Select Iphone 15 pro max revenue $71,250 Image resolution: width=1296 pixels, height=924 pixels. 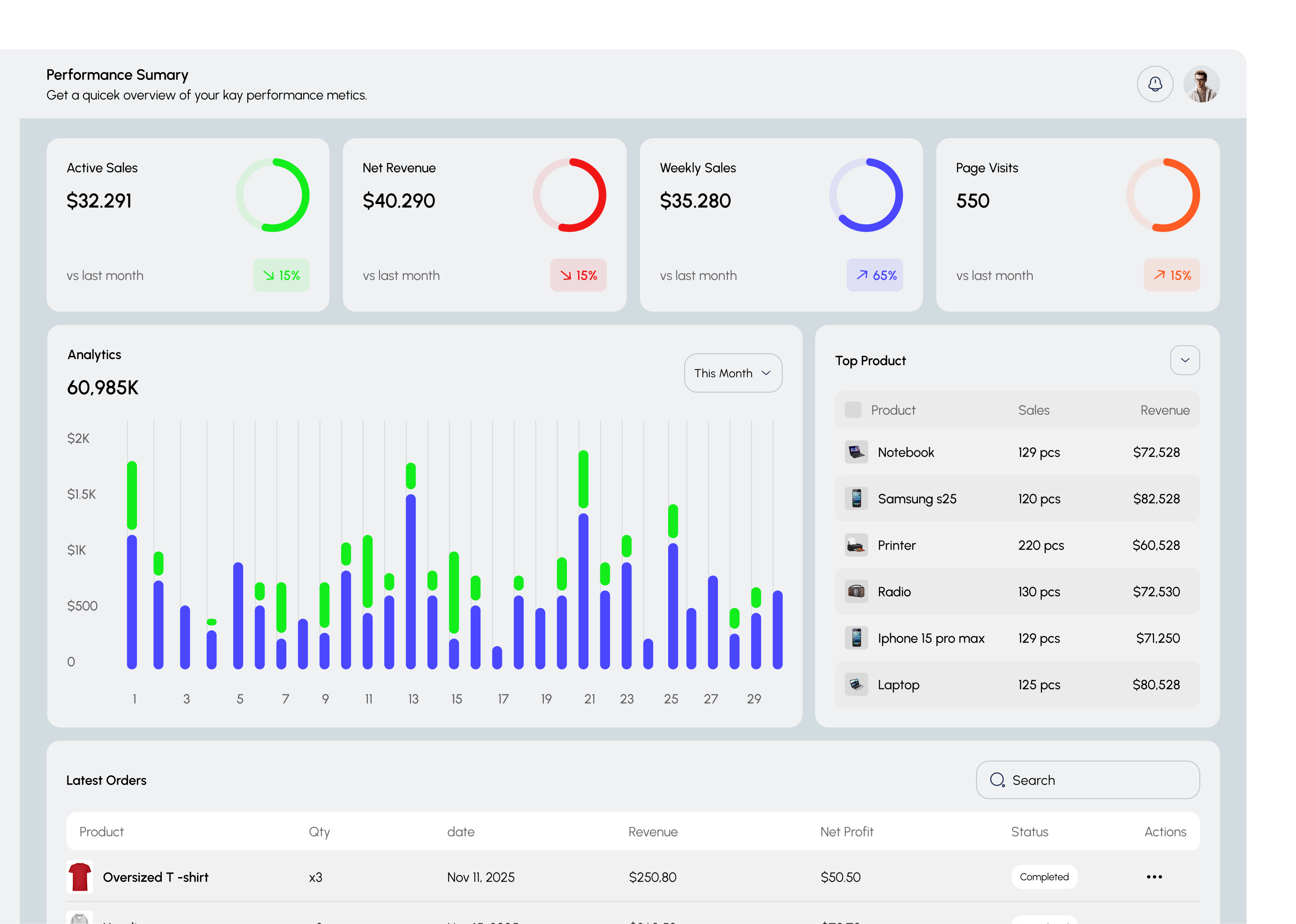pyautogui.click(x=1158, y=638)
